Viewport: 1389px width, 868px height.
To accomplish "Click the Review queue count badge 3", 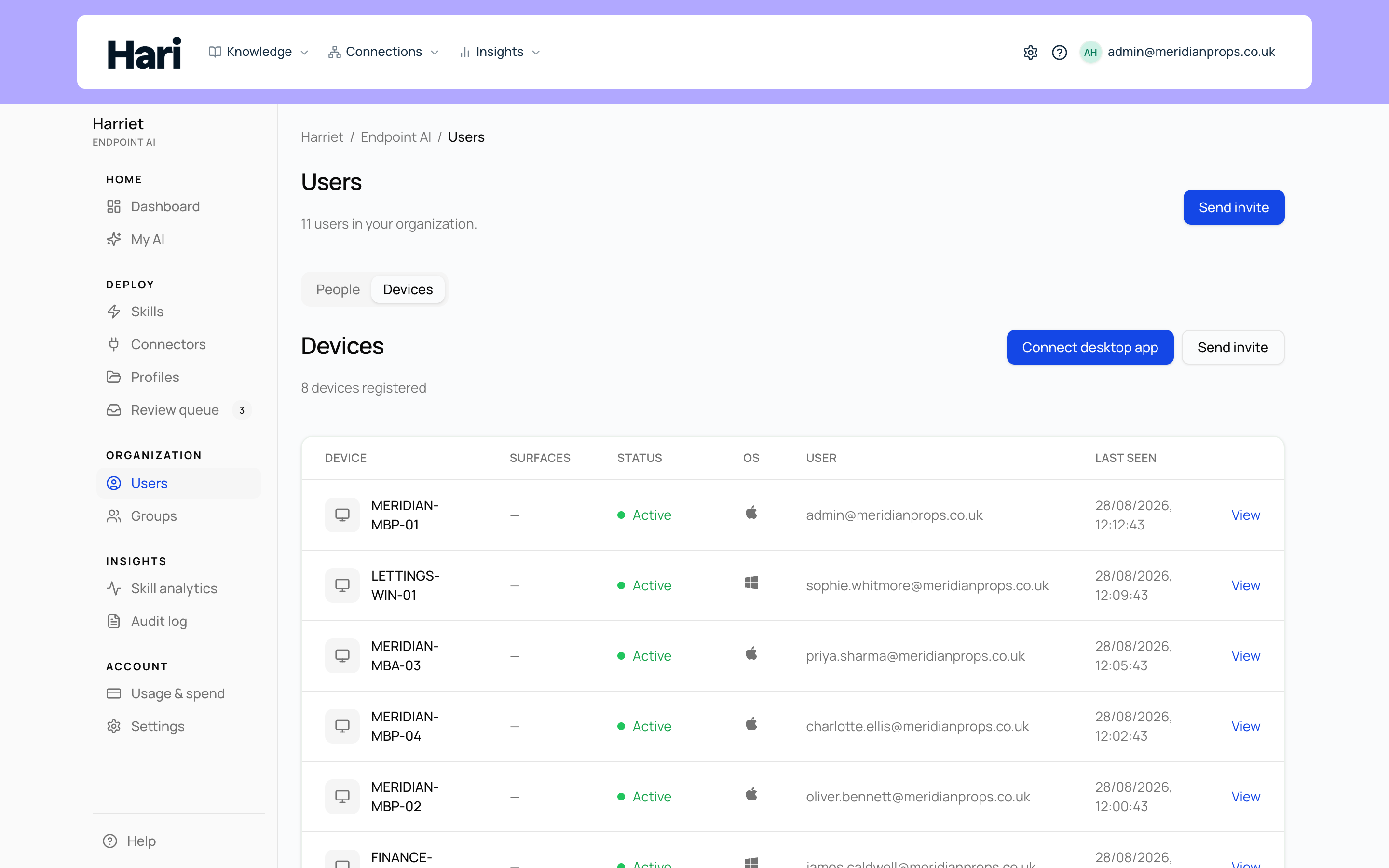I will 242,410.
